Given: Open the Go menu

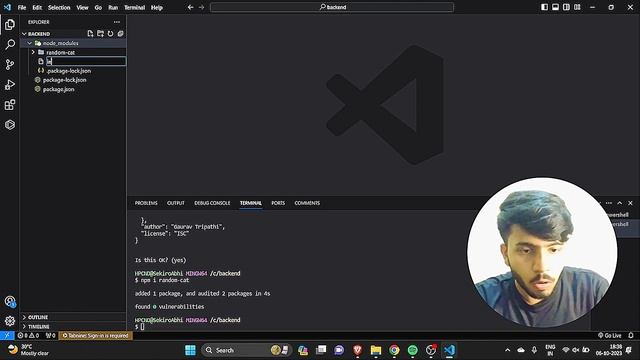Looking at the screenshot, I should [x=98, y=7].
